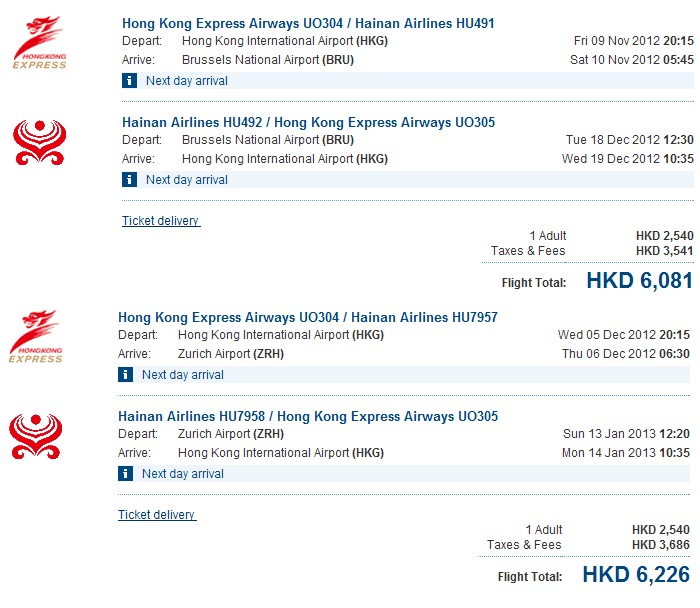
Task: Click Taxes & Fees HKD 3,686 amount
Action: point(660,545)
